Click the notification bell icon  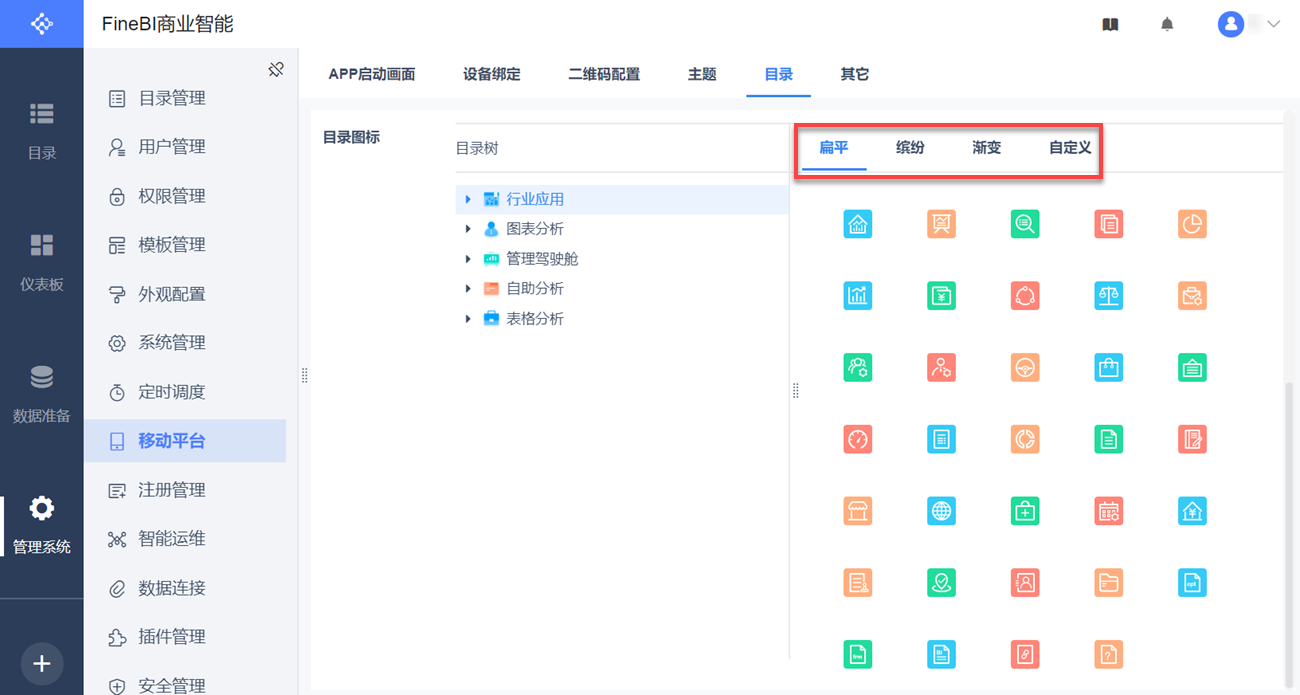pyautogui.click(x=1167, y=25)
